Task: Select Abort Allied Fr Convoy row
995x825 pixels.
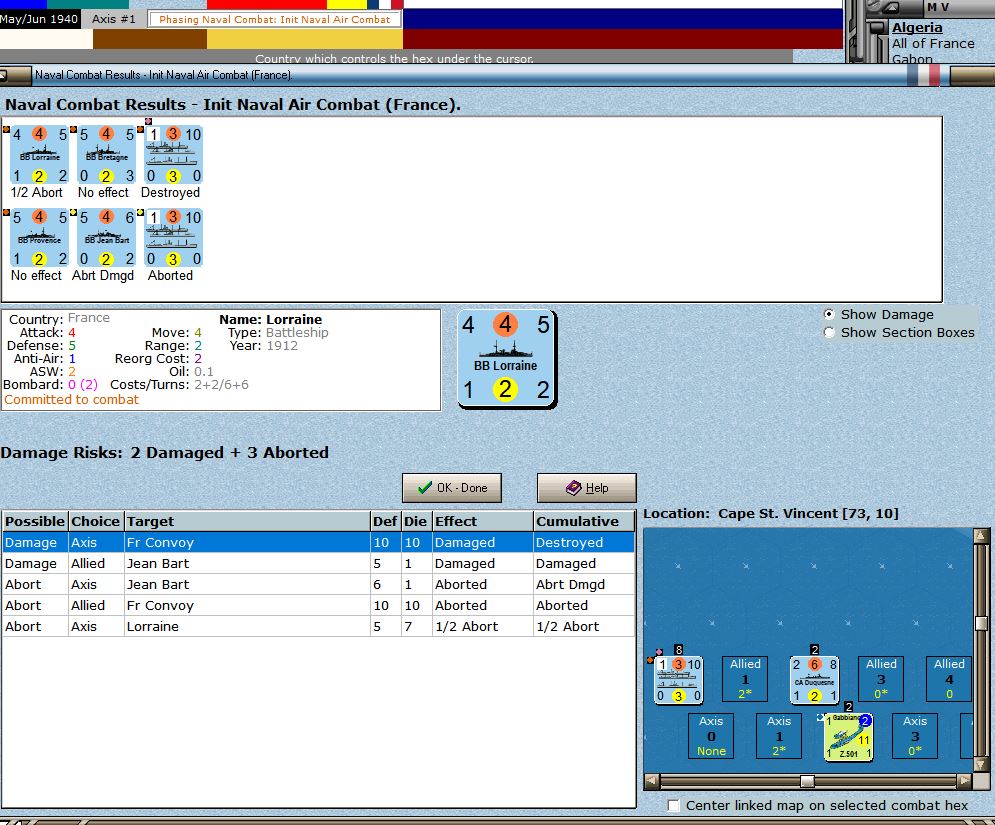Action: 319,605
